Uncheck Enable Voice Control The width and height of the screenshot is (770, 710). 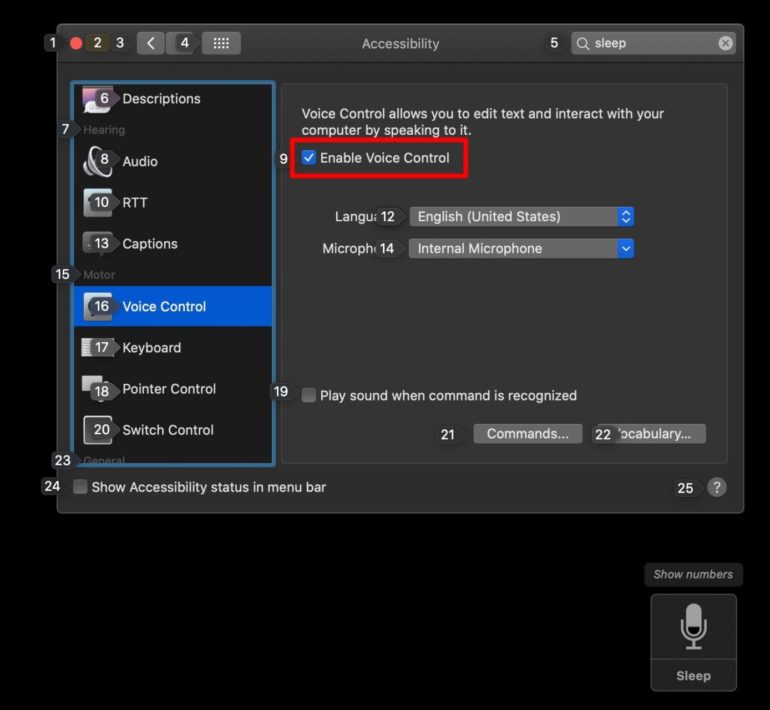(x=309, y=158)
